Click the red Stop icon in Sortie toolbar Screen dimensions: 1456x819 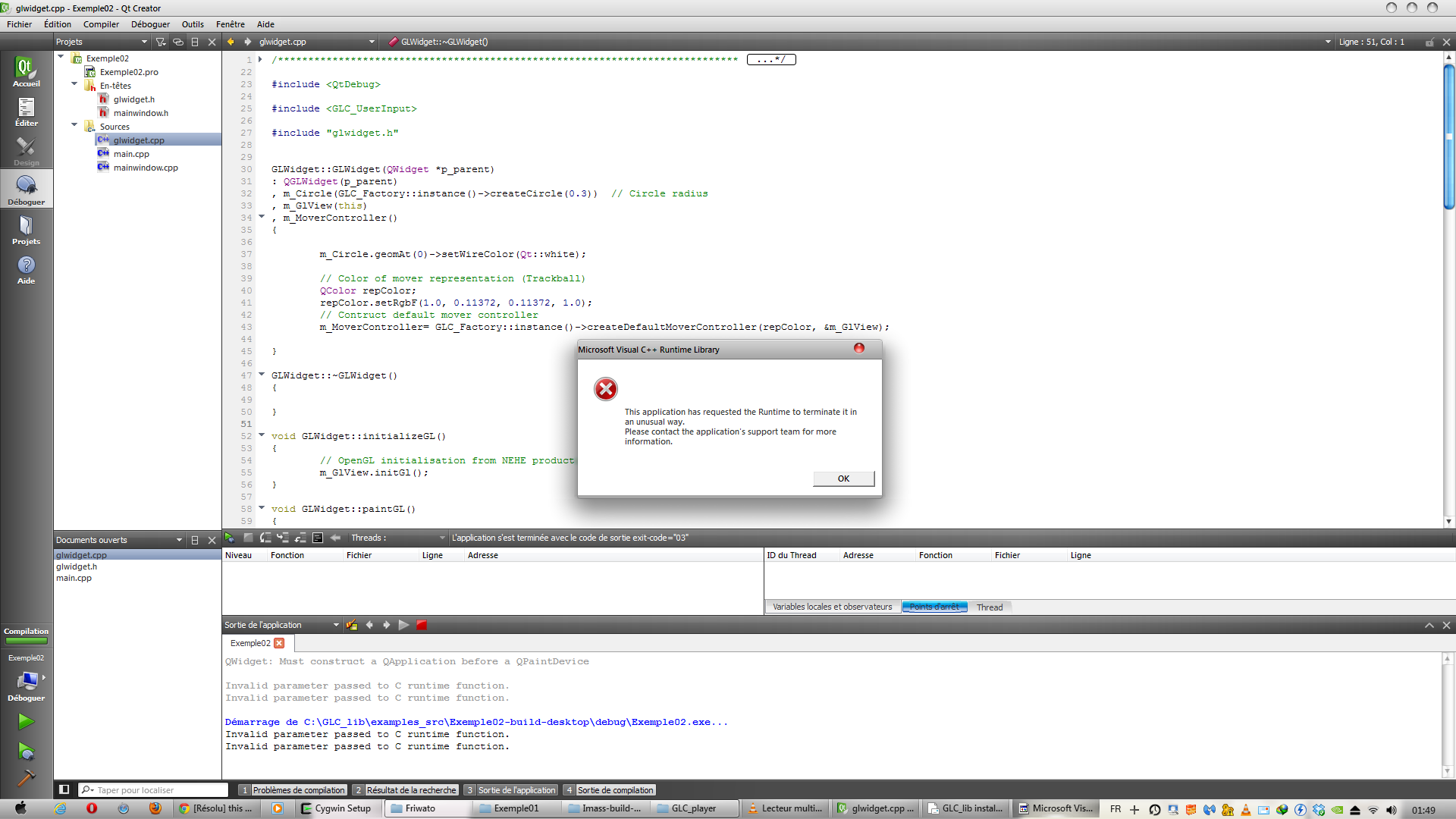[422, 624]
